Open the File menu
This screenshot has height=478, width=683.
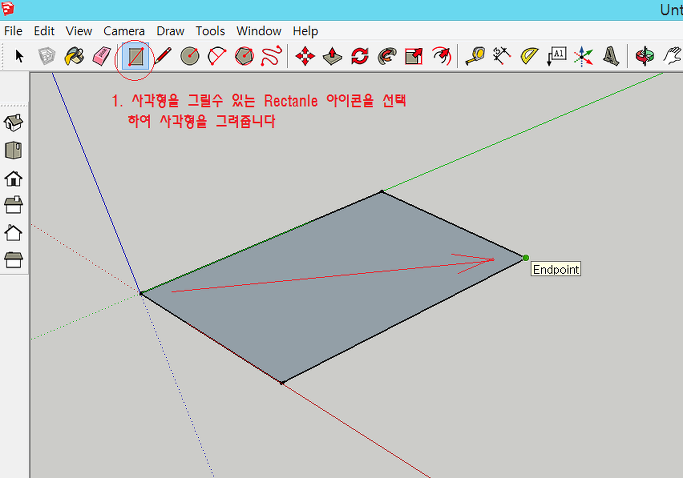(x=13, y=31)
